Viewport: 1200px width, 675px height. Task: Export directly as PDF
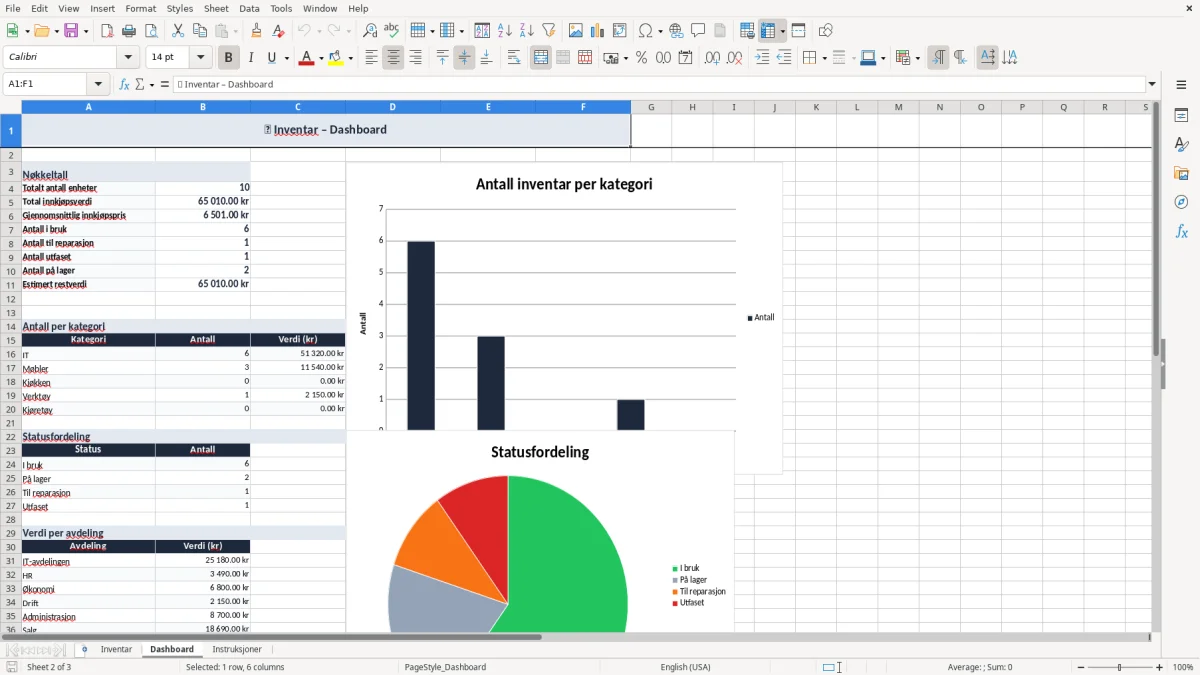click(x=107, y=31)
